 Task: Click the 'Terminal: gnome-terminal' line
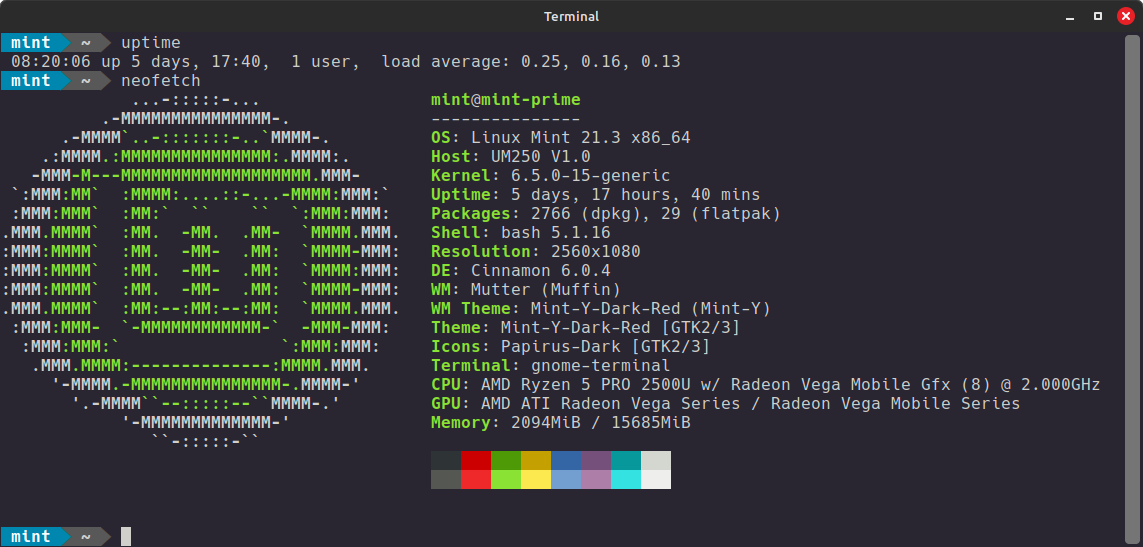coord(550,365)
